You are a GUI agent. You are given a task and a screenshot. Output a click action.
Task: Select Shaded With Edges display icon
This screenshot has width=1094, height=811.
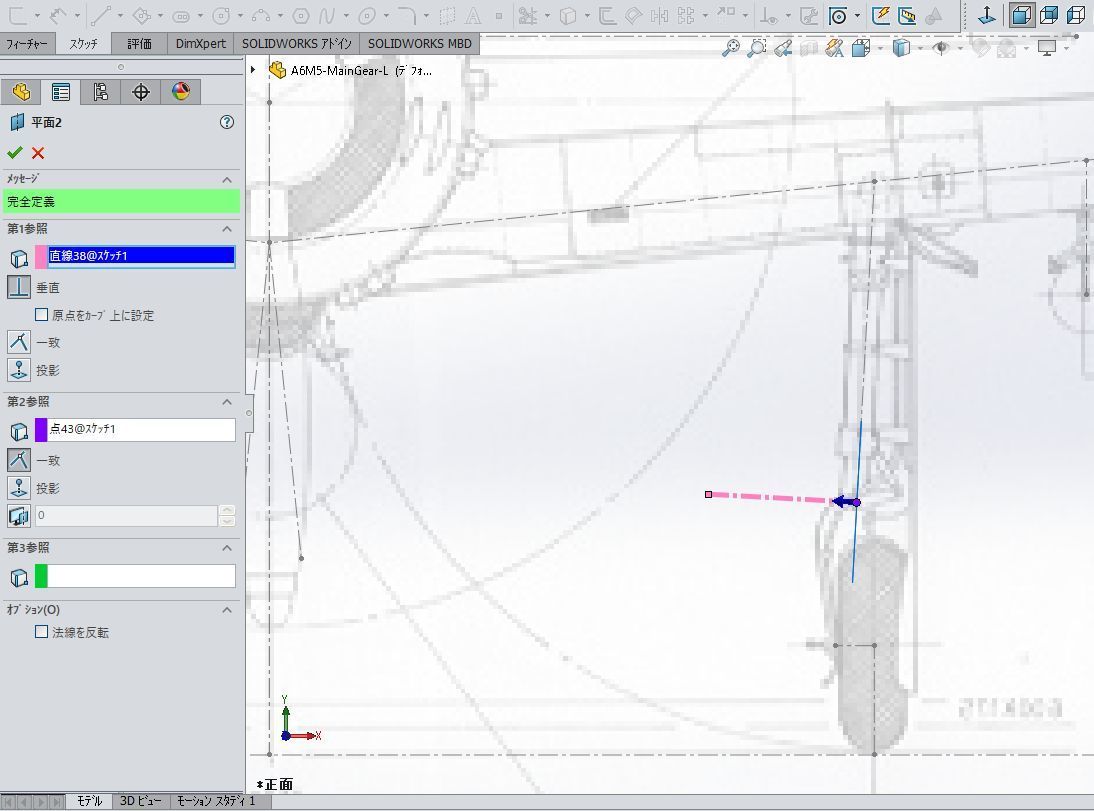[1021, 15]
